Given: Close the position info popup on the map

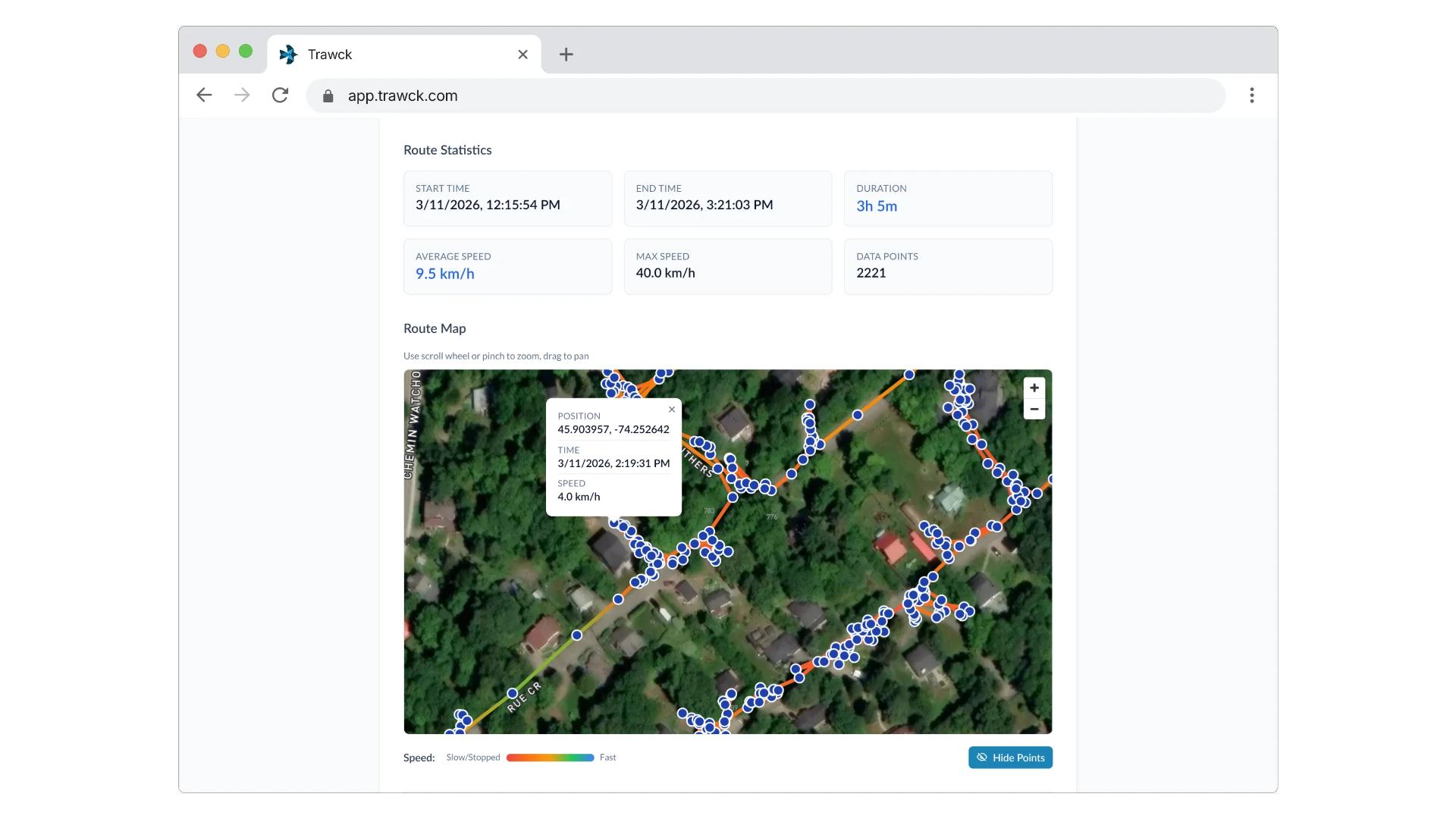Looking at the screenshot, I should [x=671, y=409].
